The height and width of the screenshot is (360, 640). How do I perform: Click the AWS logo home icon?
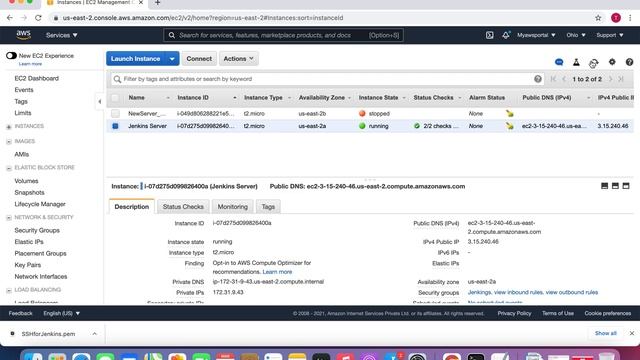tap(24, 35)
